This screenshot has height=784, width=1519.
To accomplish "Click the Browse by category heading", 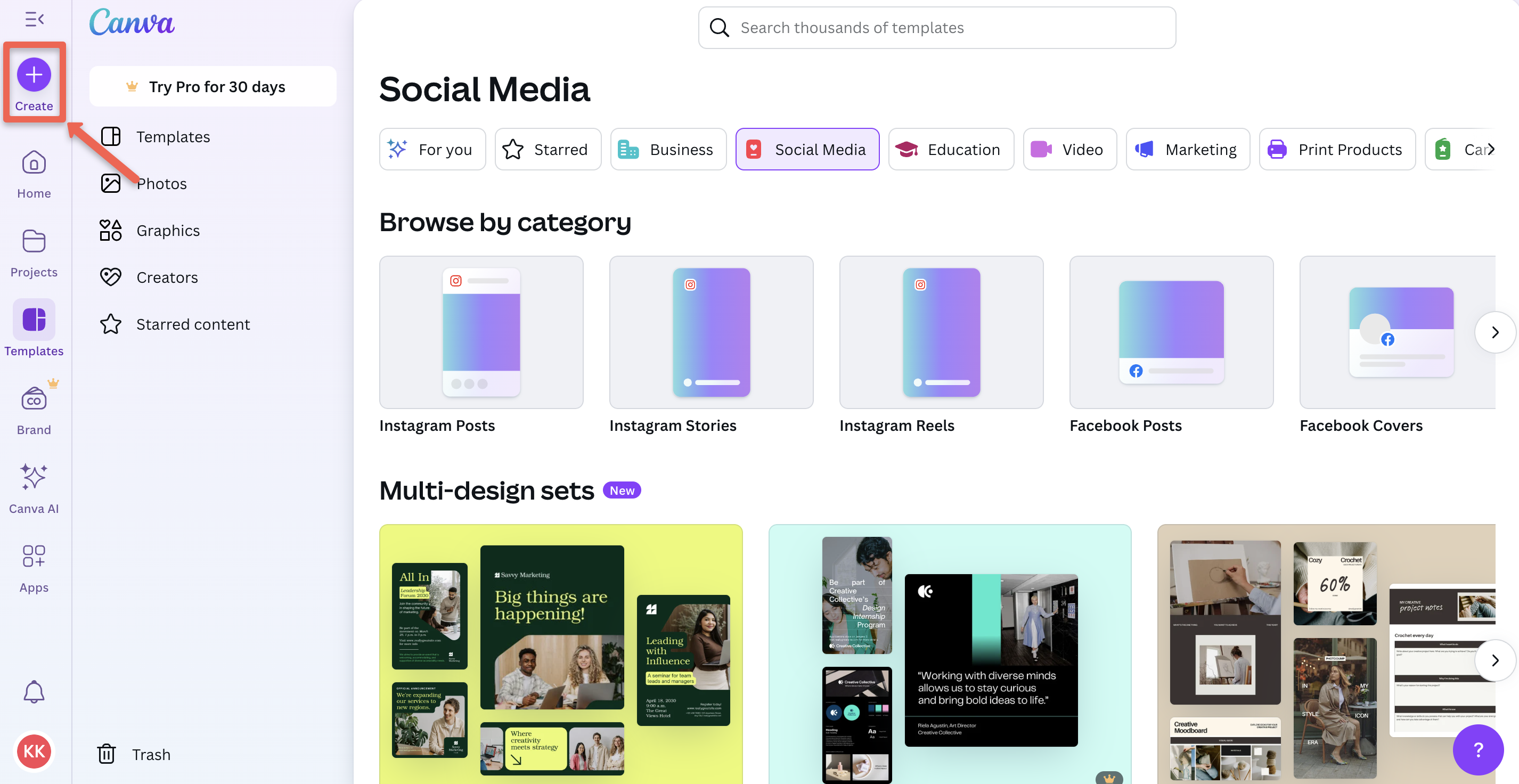I will click(x=505, y=222).
